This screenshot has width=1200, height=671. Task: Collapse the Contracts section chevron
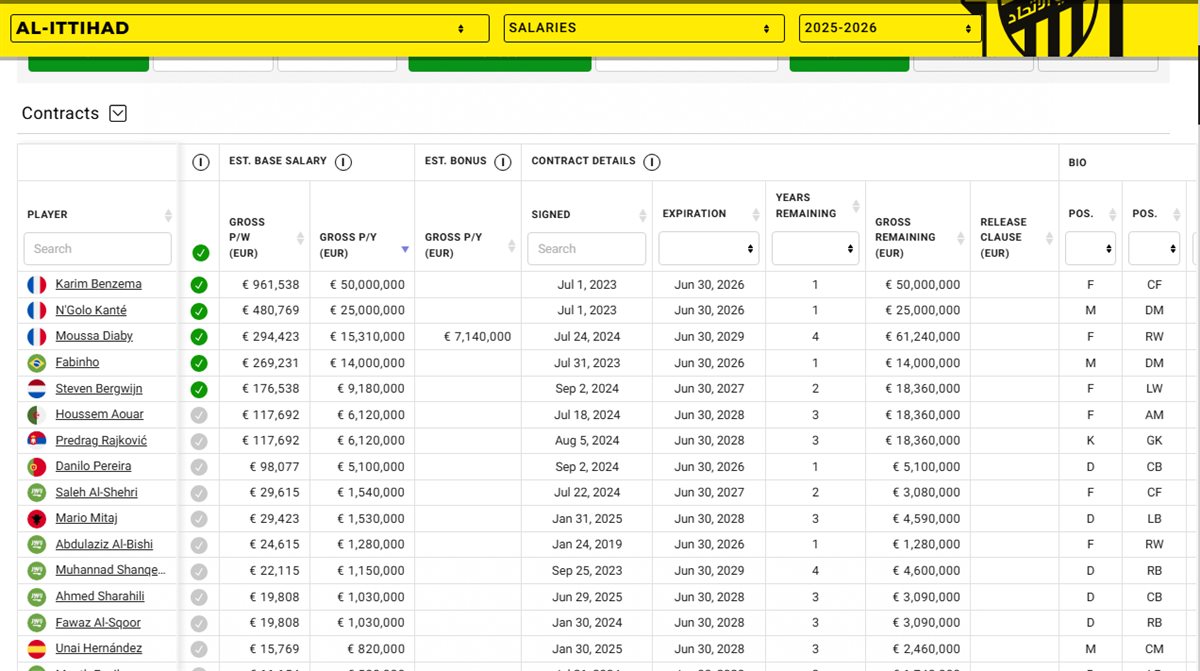tap(118, 114)
